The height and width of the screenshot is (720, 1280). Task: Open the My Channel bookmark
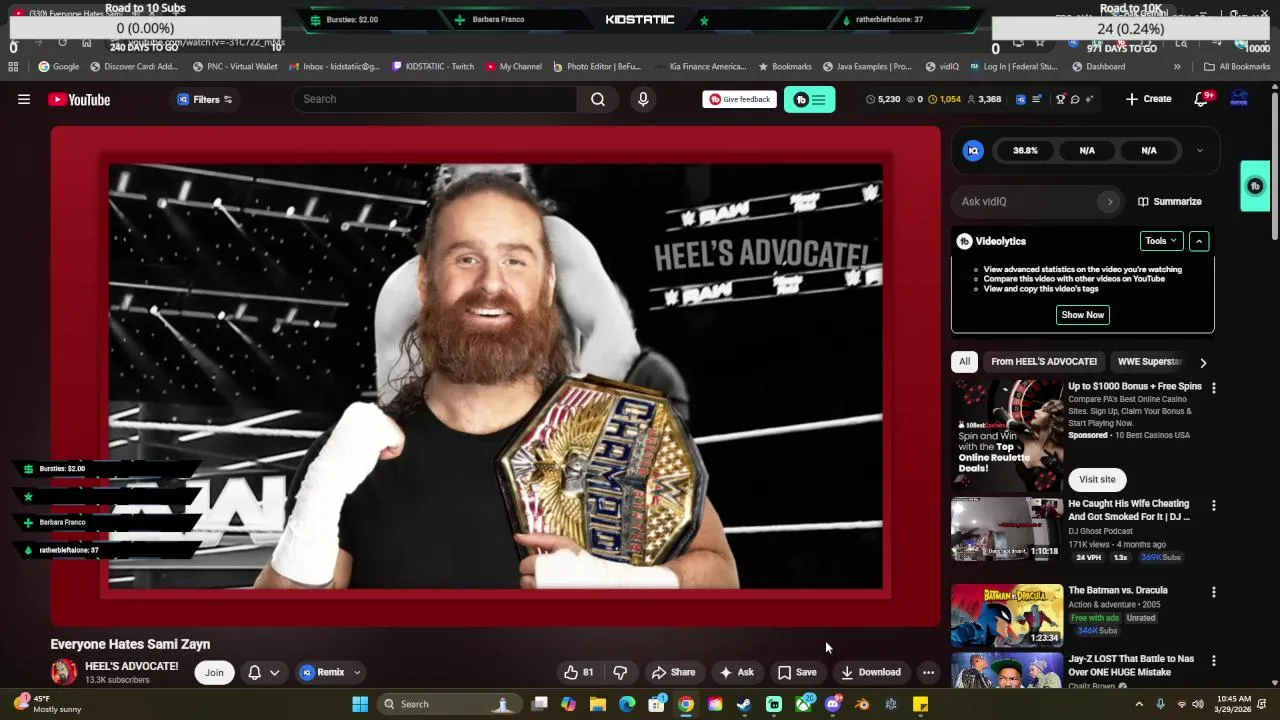(x=514, y=67)
